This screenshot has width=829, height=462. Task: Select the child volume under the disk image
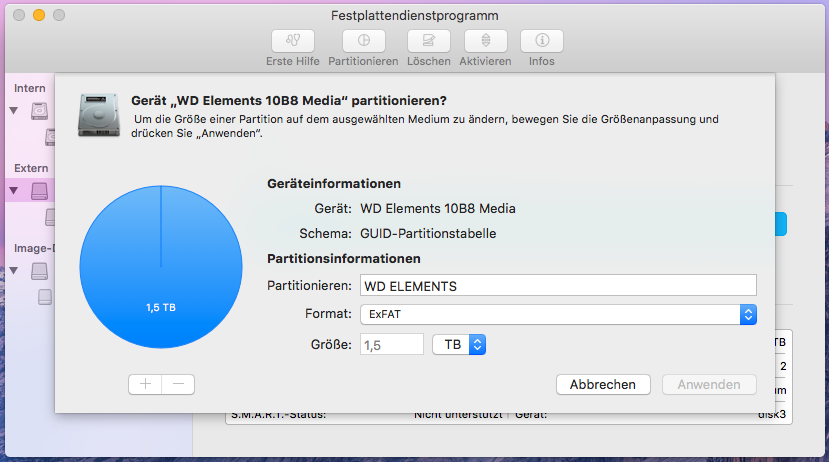(x=45, y=297)
